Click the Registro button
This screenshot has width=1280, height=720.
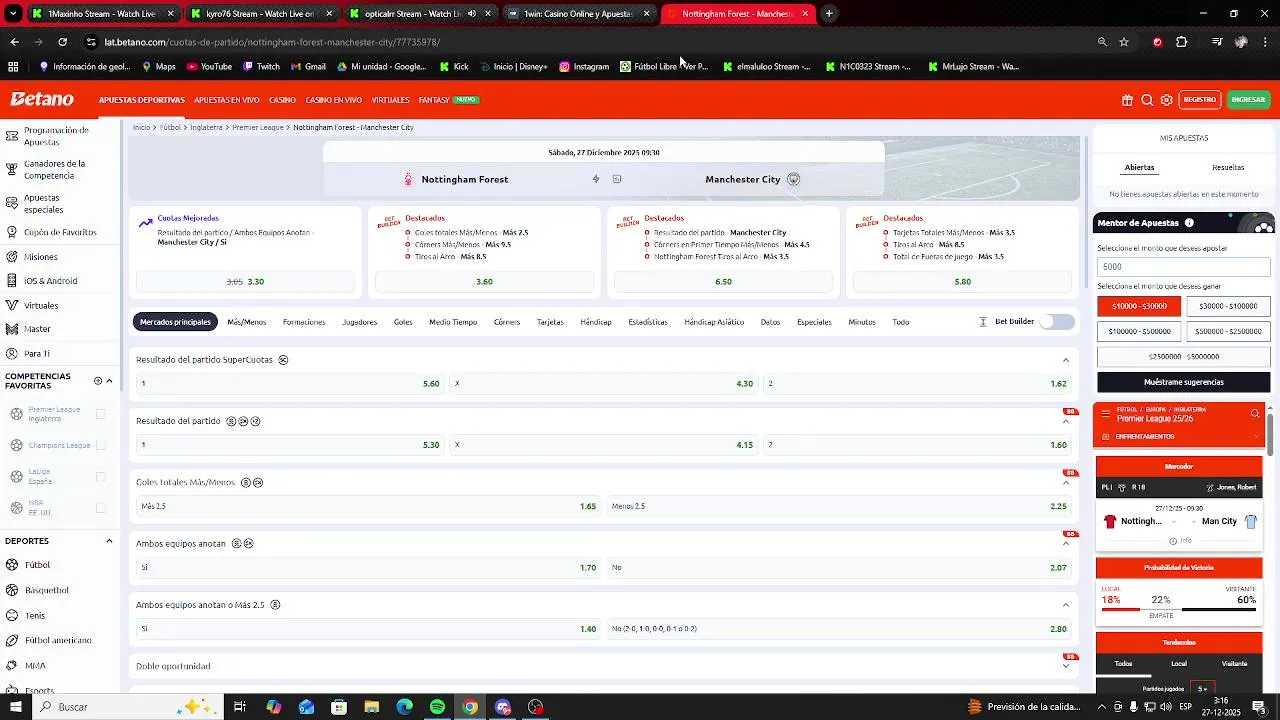pos(1200,100)
